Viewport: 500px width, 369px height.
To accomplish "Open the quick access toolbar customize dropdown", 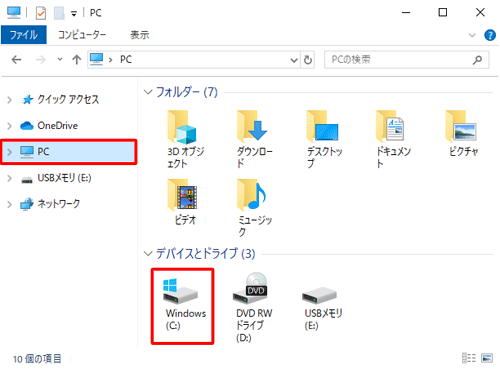I will tap(74, 14).
